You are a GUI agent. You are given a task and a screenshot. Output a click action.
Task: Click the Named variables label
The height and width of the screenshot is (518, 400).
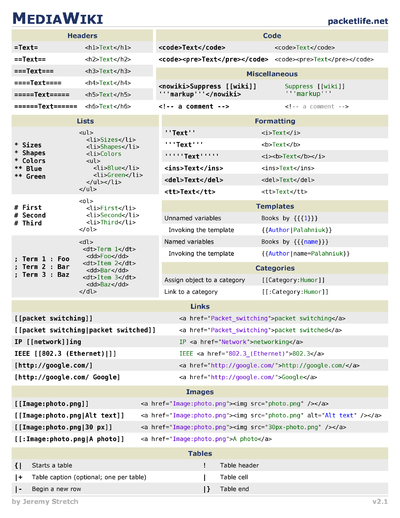[x=189, y=242]
